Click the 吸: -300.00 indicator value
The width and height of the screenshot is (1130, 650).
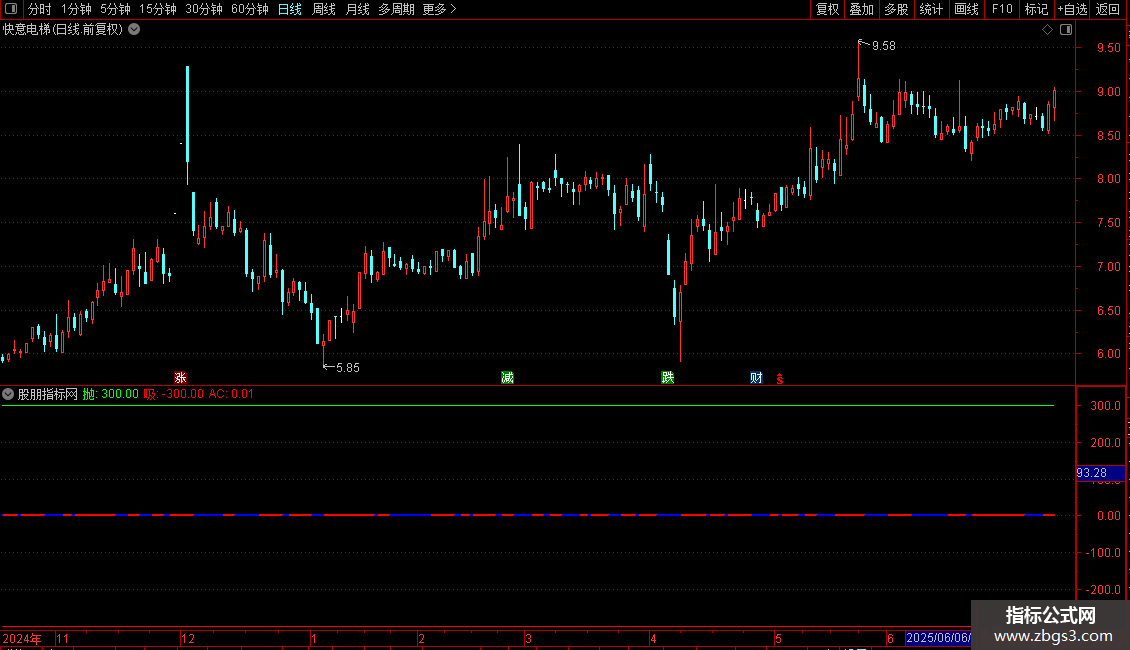pyautogui.click(x=173, y=394)
